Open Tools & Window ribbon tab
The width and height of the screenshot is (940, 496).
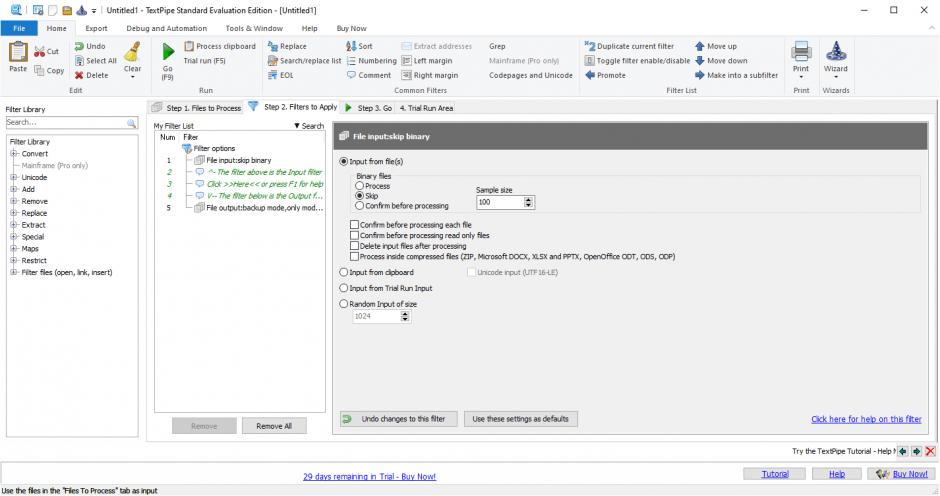pyautogui.click(x=254, y=28)
